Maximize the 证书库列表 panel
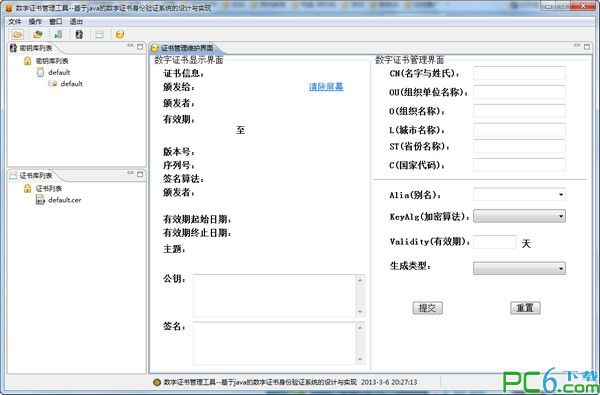This screenshot has height=395, width=600. point(140,174)
